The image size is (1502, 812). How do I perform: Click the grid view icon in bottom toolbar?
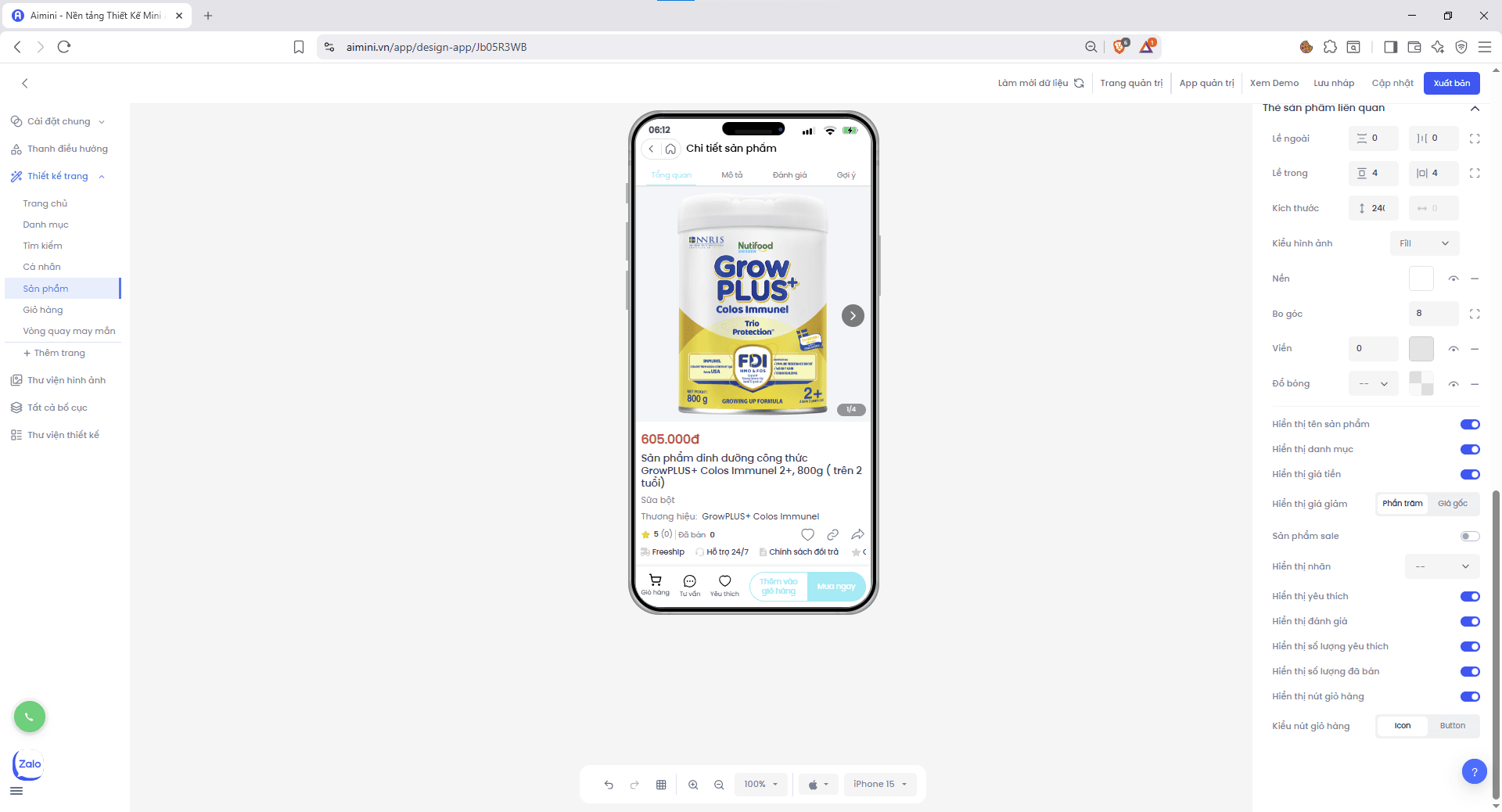coord(661,785)
